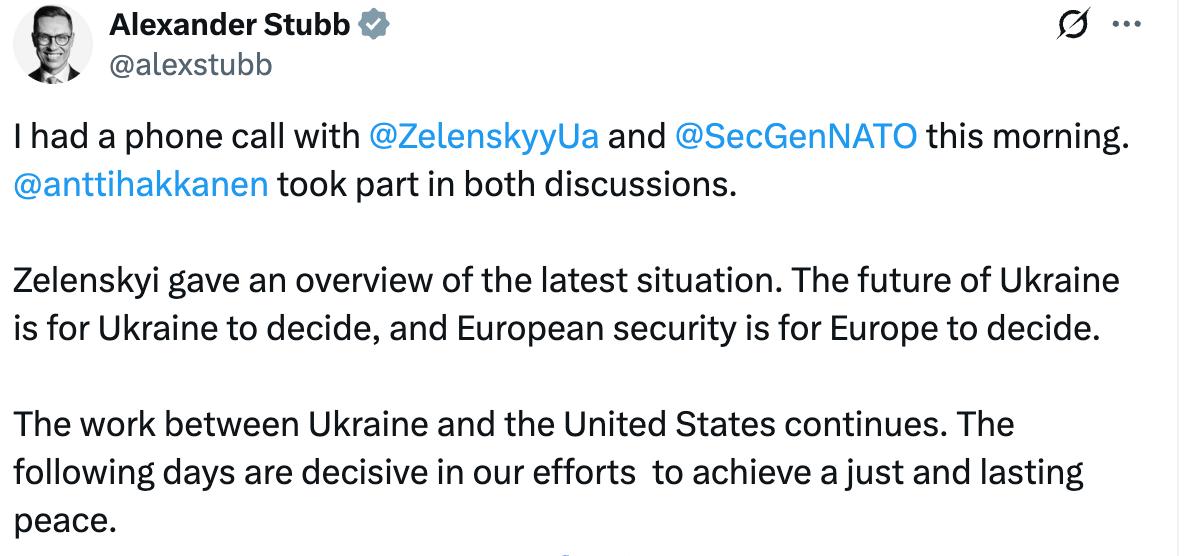Click the Alexander Stubb display name
This screenshot has height=556, width=1188.
228,26
